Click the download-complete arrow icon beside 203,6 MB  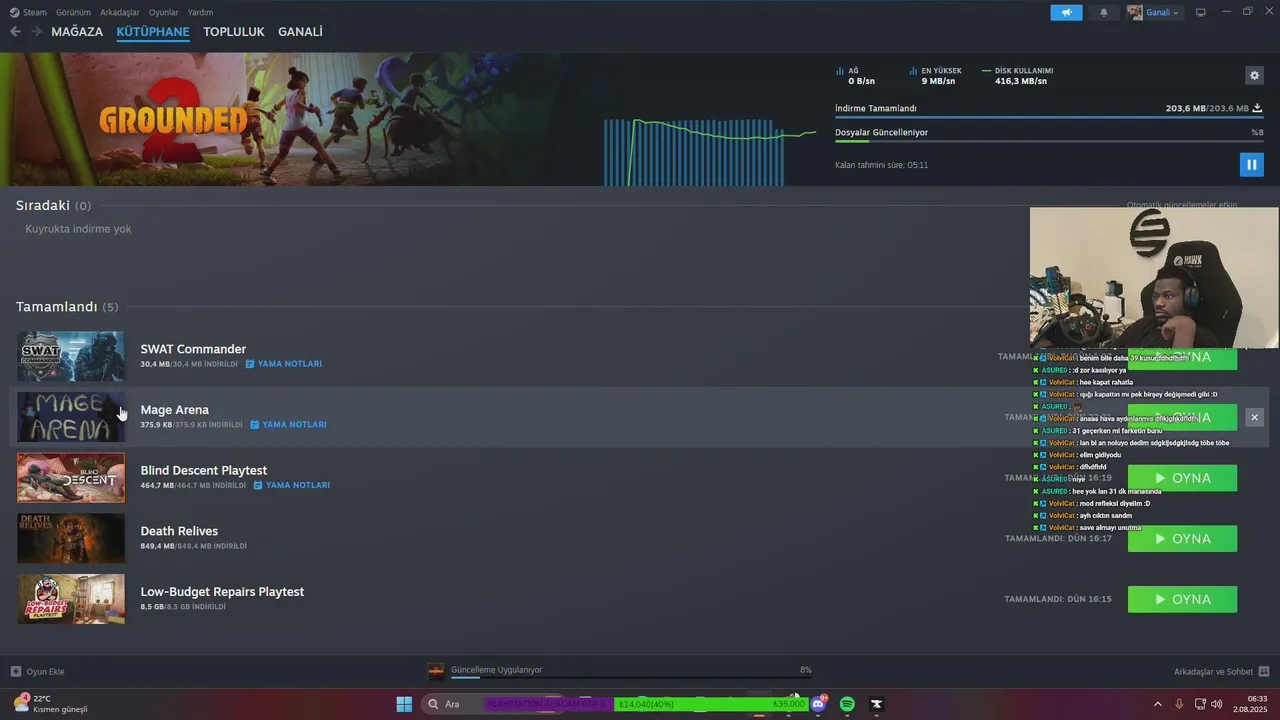coord(1257,108)
